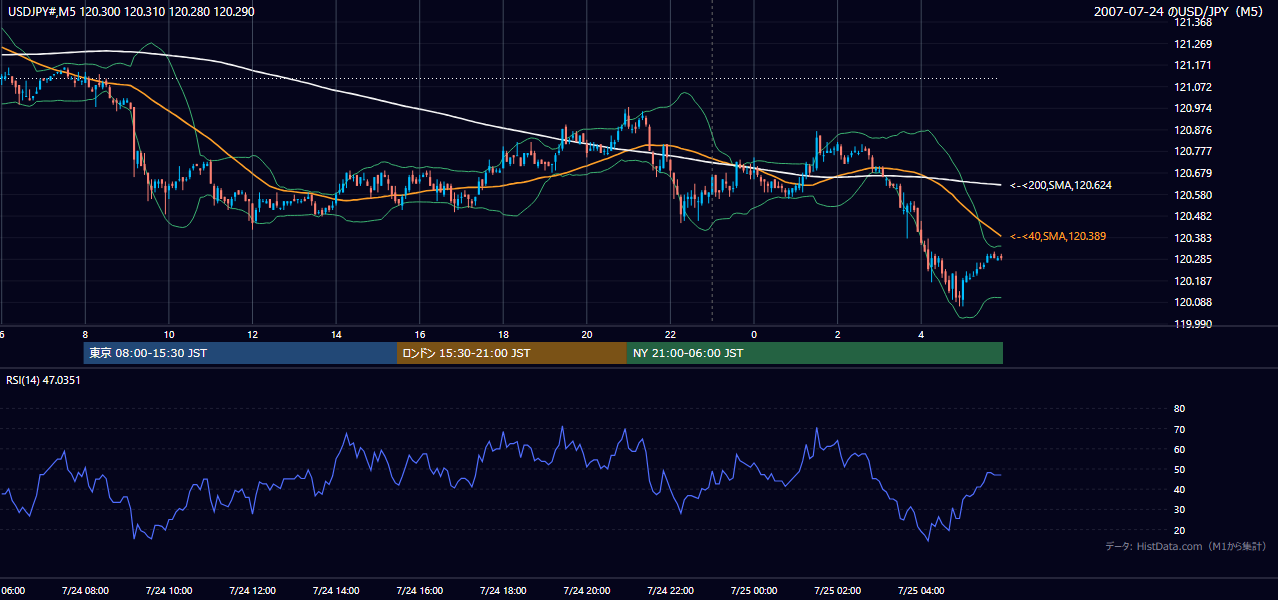Click the bottom time label 7/25 00:00

pyautogui.click(x=753, y=591)
